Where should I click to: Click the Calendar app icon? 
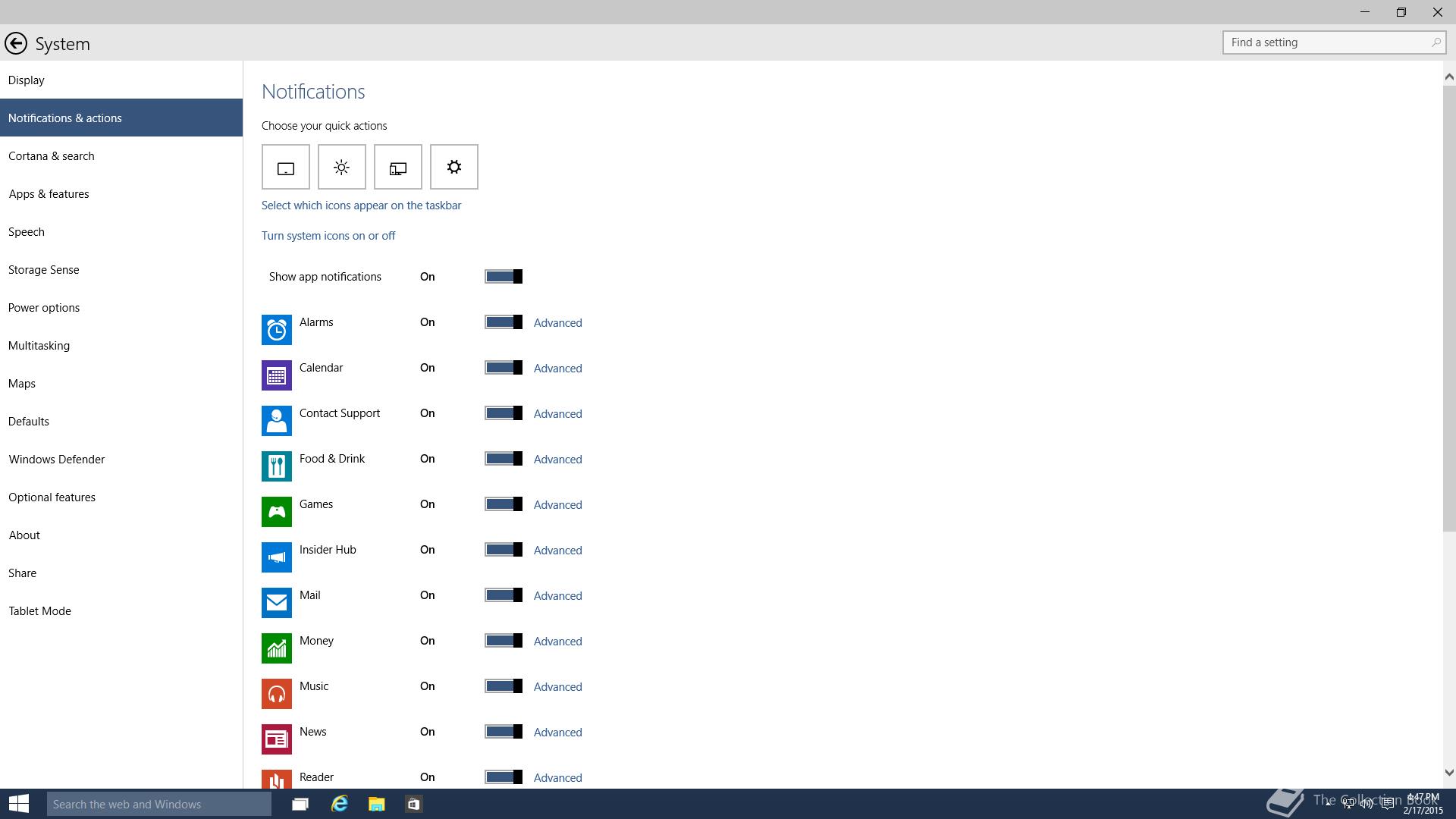(x=277, y=375)
